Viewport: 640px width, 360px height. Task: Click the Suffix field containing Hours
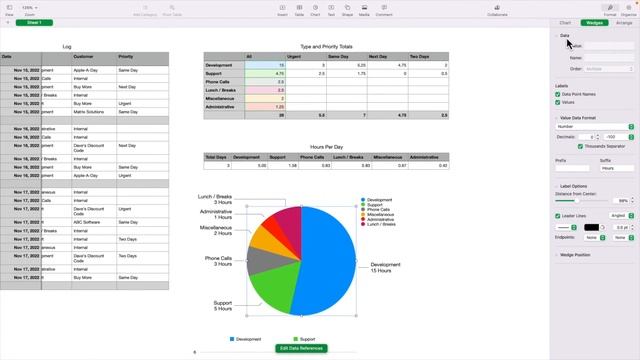617,168
